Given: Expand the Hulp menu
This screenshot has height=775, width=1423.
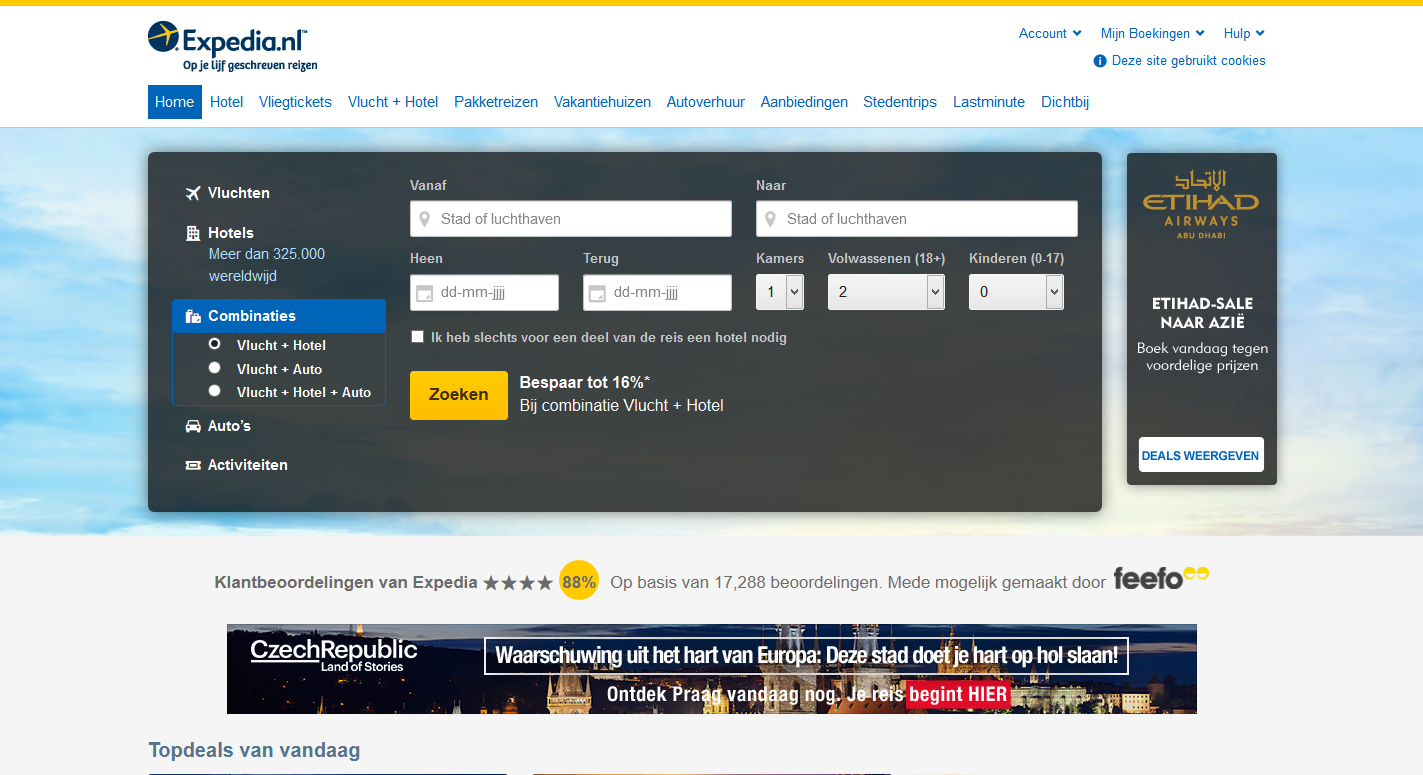Looking at the screenshot, I should click(x=1244, y=33).
